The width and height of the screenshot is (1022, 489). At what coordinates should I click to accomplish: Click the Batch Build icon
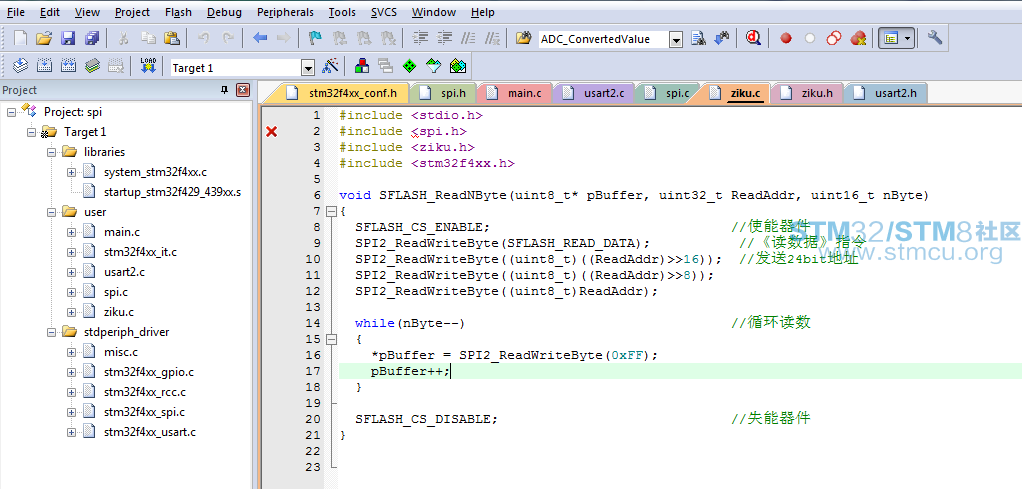click(92, 66)
